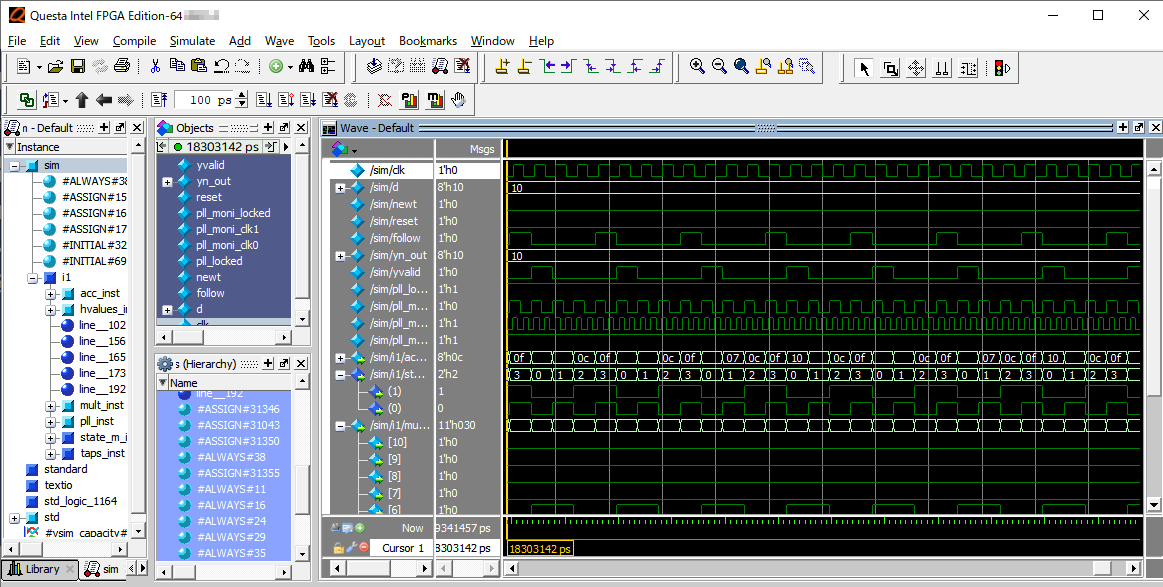1163x587 pixels.
Task: Click the Save floppy disk icon
Action: 77,67
